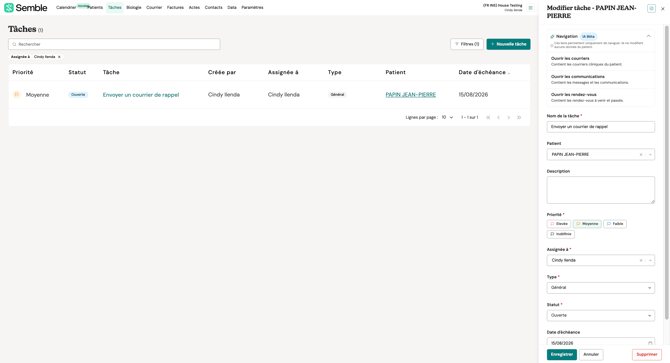Click the IA Bêta badge

click(x=588, y=36)
